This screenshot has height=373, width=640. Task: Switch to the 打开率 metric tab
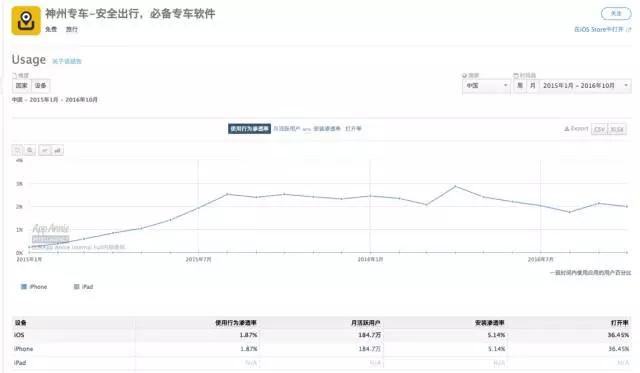(x=353, y=129)
